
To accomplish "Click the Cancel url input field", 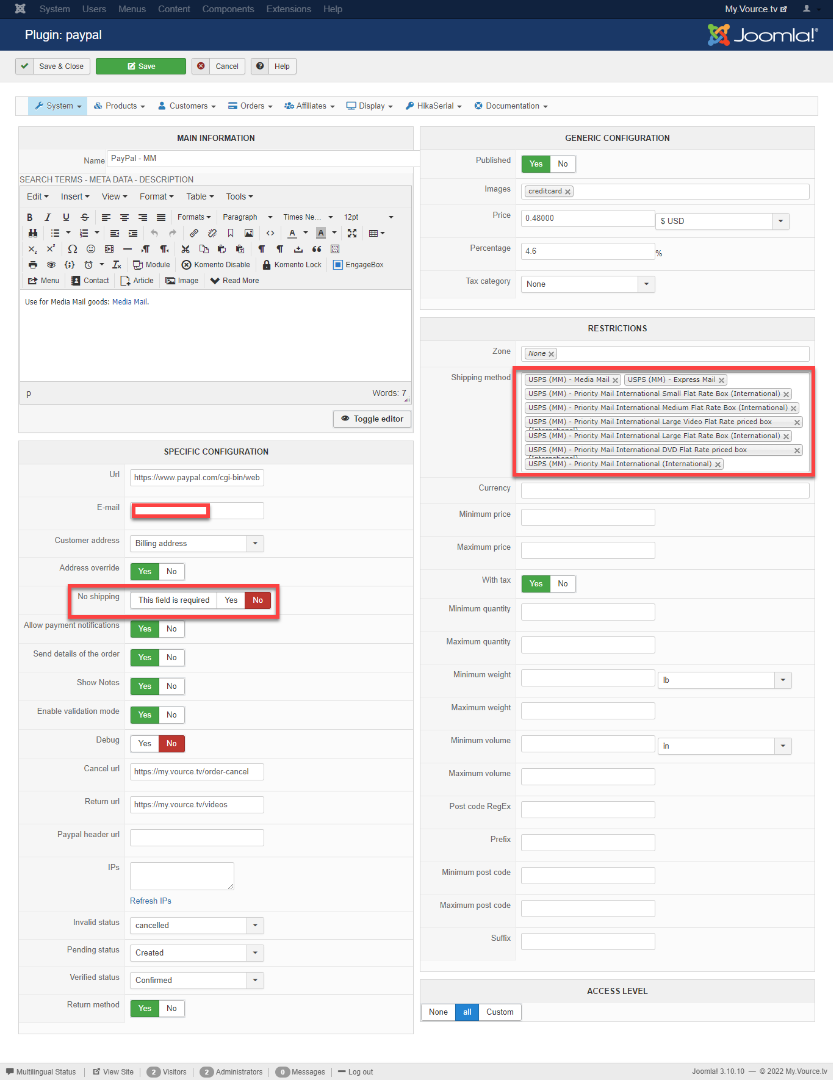I will point(196,772).
